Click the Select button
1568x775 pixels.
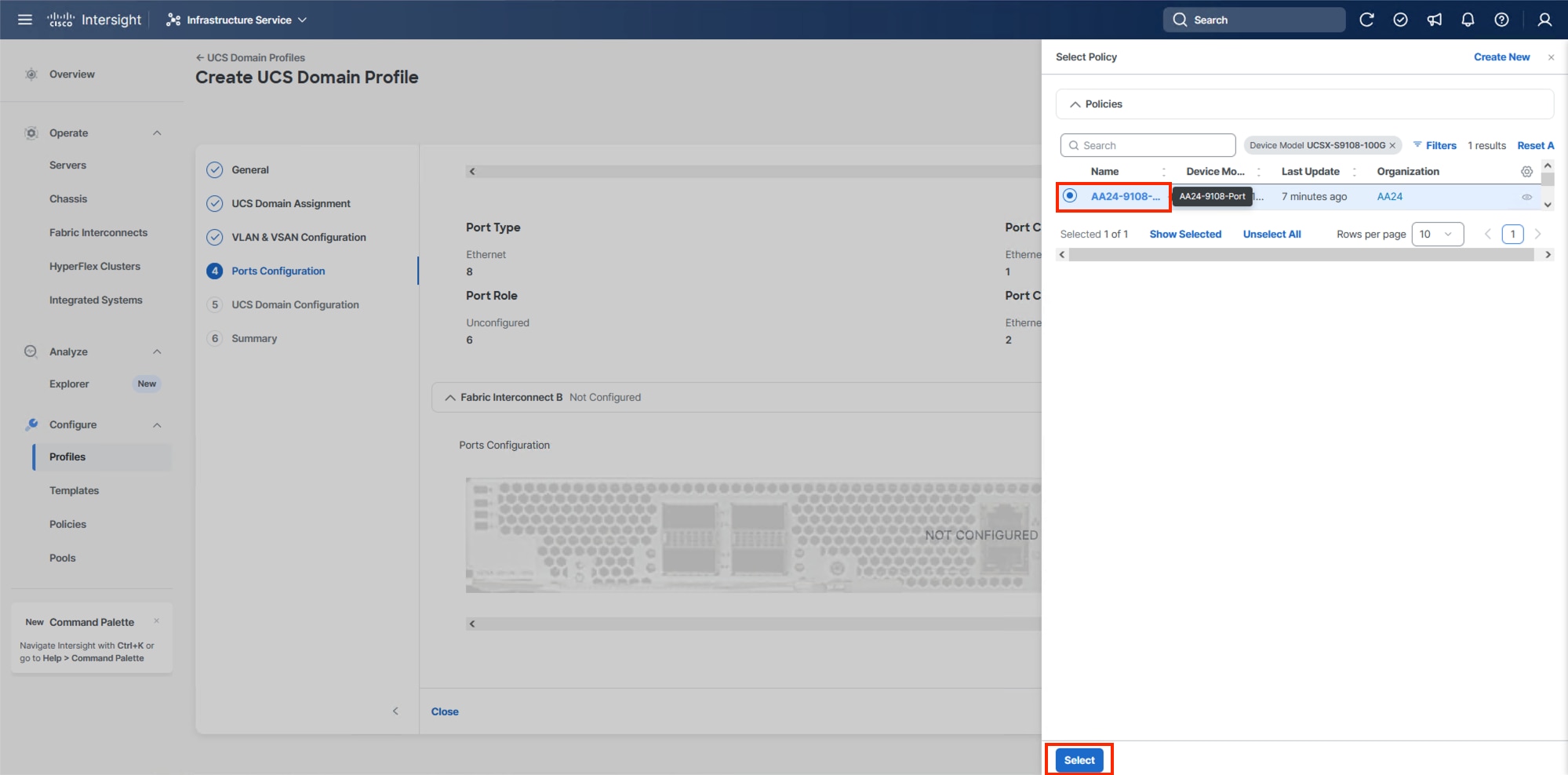(x=1079, y=759)
